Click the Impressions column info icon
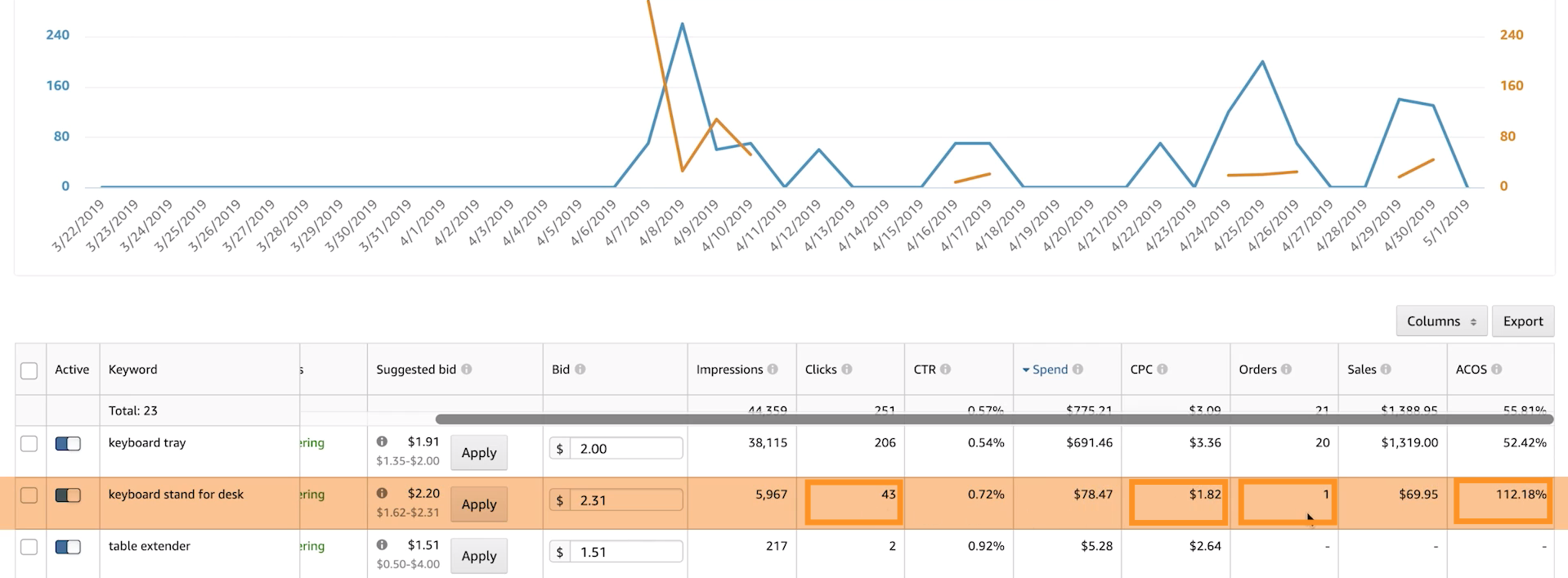Screen dimensions: 1568x578 [x=773, y=370]
